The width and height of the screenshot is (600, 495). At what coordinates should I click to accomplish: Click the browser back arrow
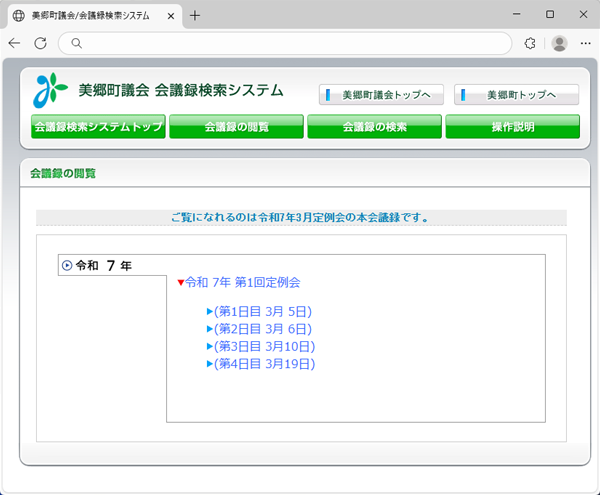(14, 43)
